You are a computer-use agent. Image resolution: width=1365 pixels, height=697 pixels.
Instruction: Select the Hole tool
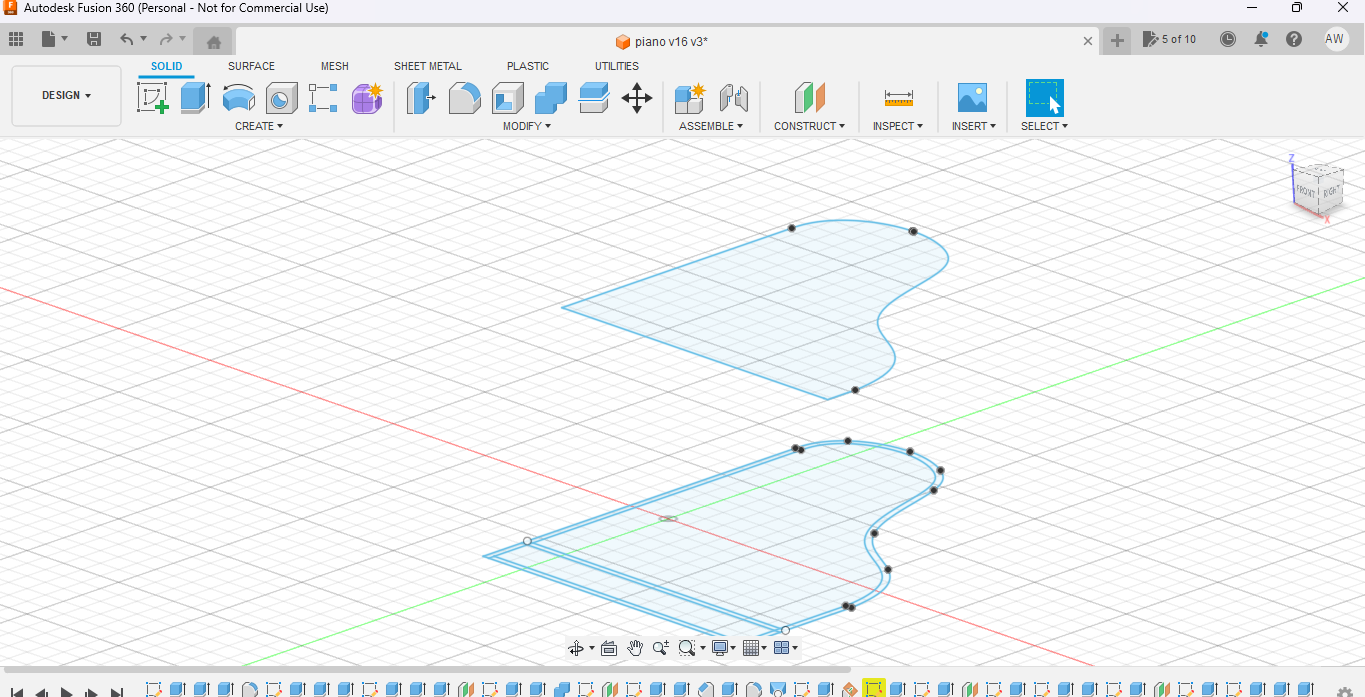click(281, 98)
